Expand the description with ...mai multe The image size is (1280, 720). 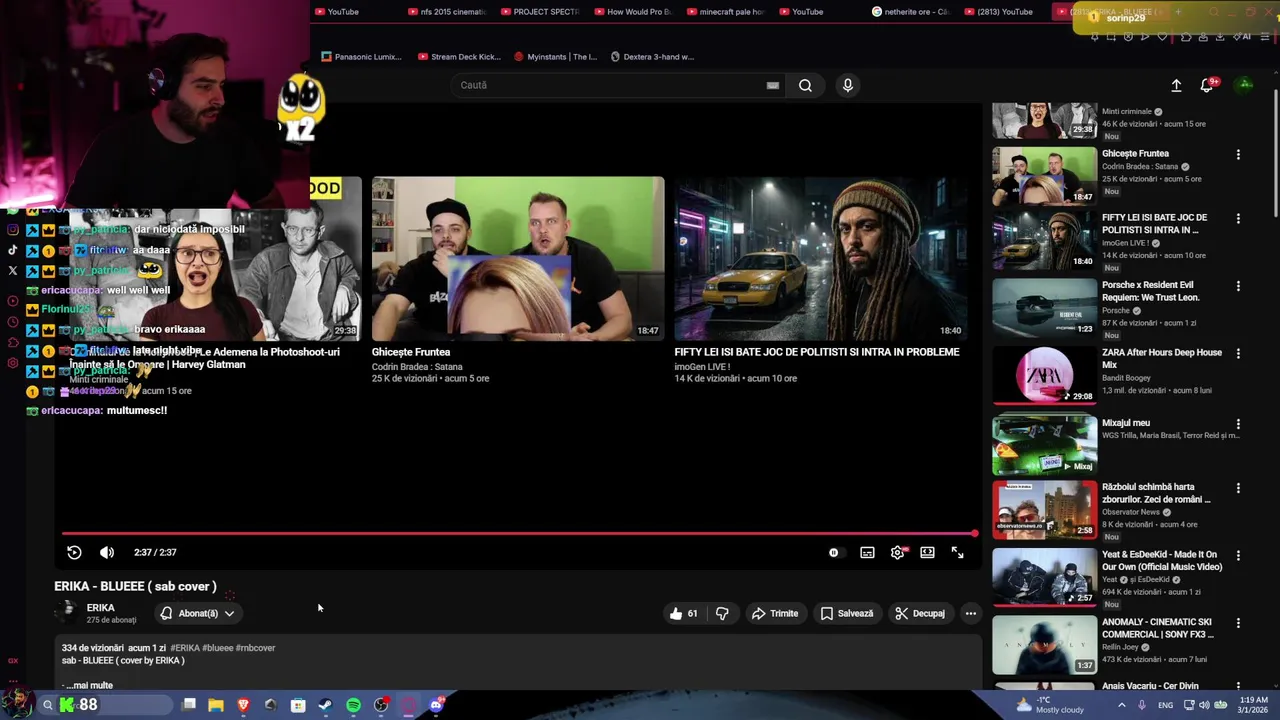tap(90, 685)
